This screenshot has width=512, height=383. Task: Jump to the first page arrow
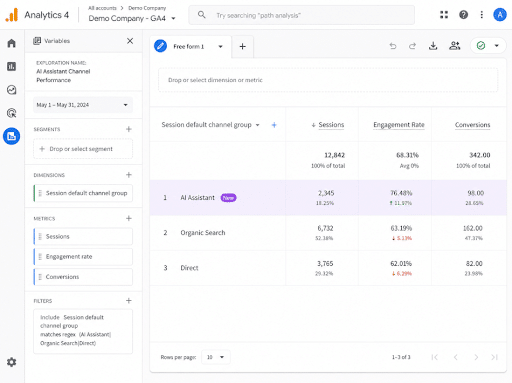point(434,357)
